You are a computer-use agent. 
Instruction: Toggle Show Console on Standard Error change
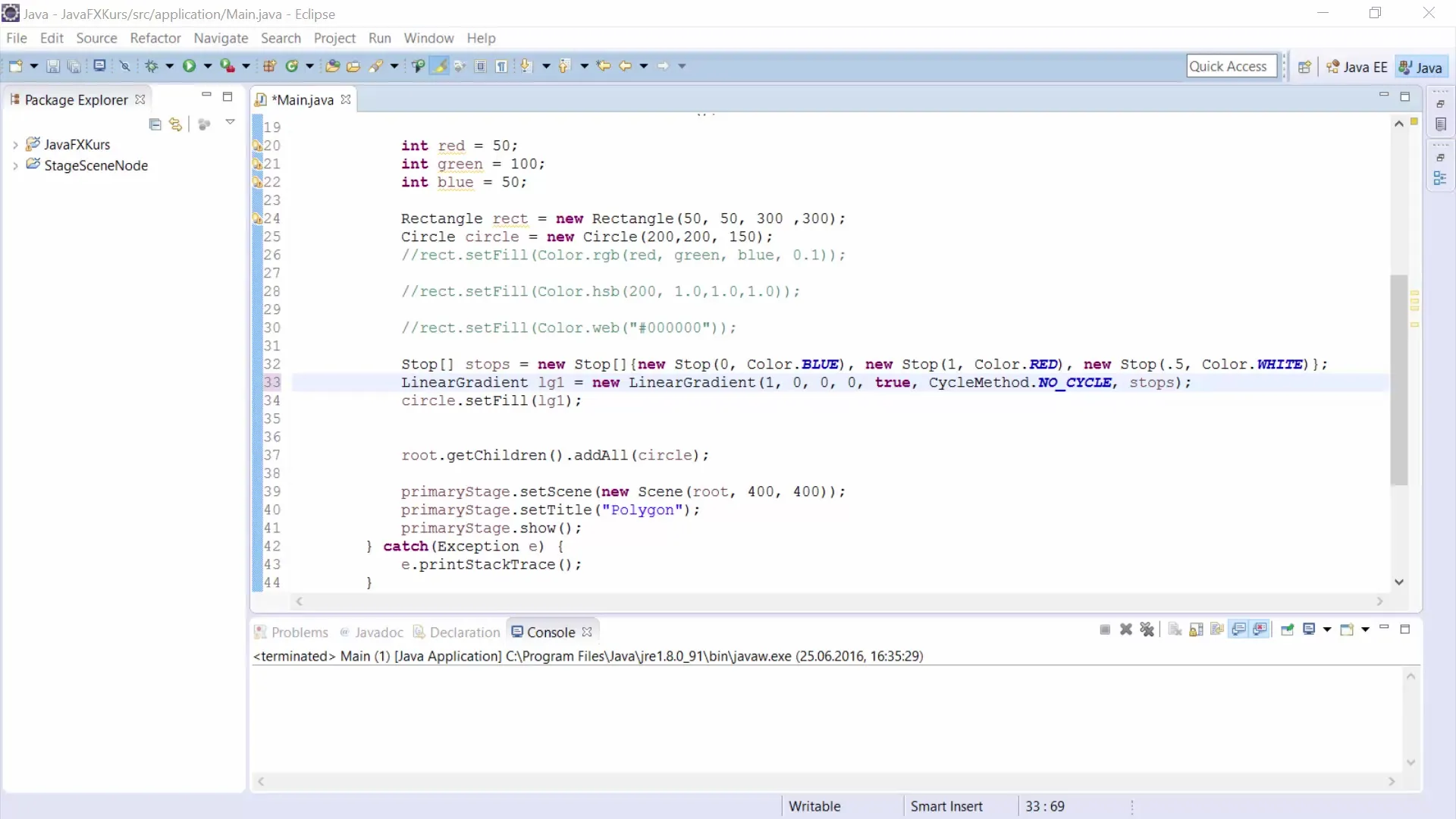(1260, 630)
